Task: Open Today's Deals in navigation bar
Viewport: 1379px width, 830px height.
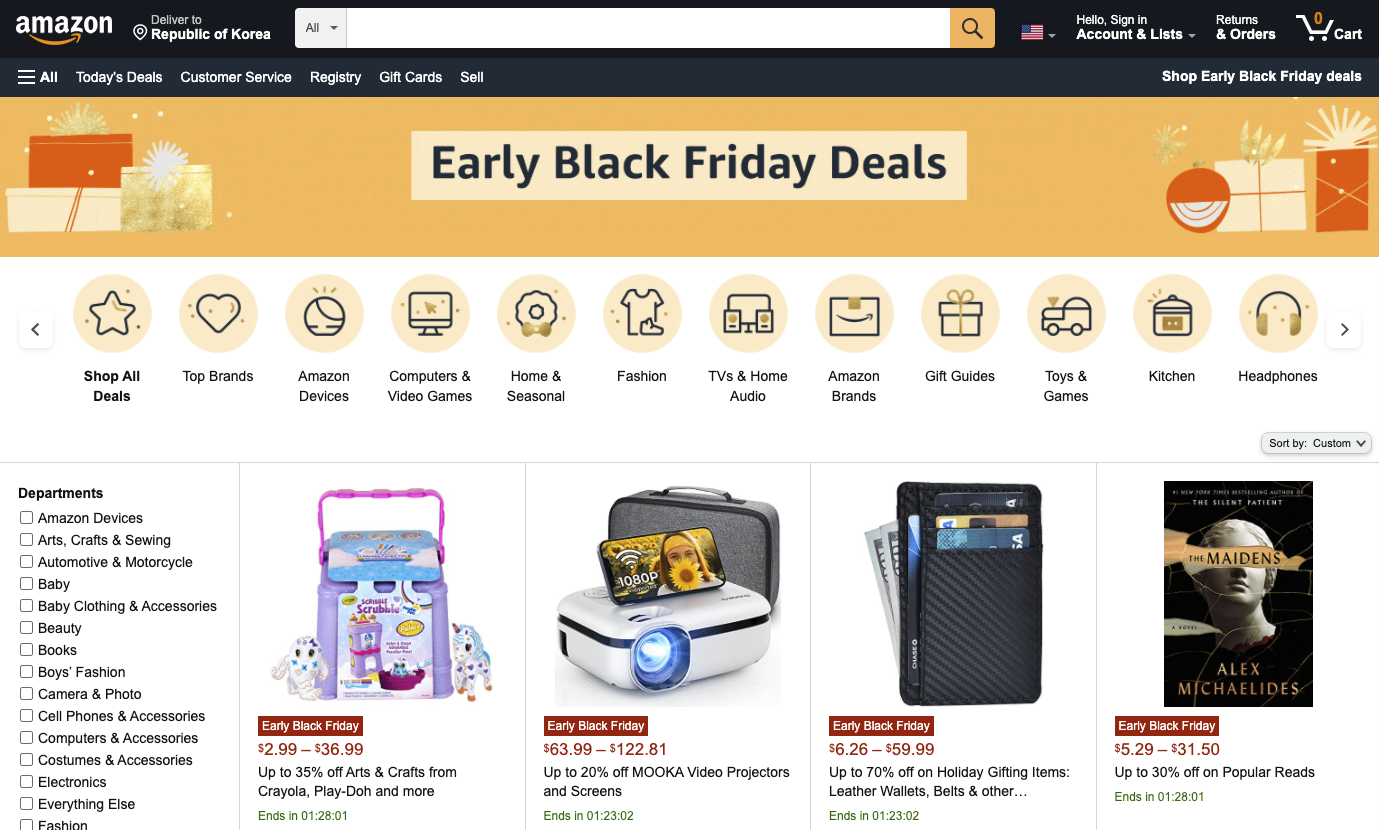Action: click(x=119, y=77)
